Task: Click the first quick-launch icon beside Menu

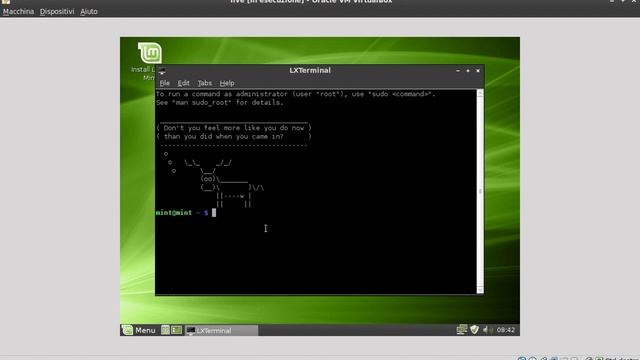Action: pos(165,330)
